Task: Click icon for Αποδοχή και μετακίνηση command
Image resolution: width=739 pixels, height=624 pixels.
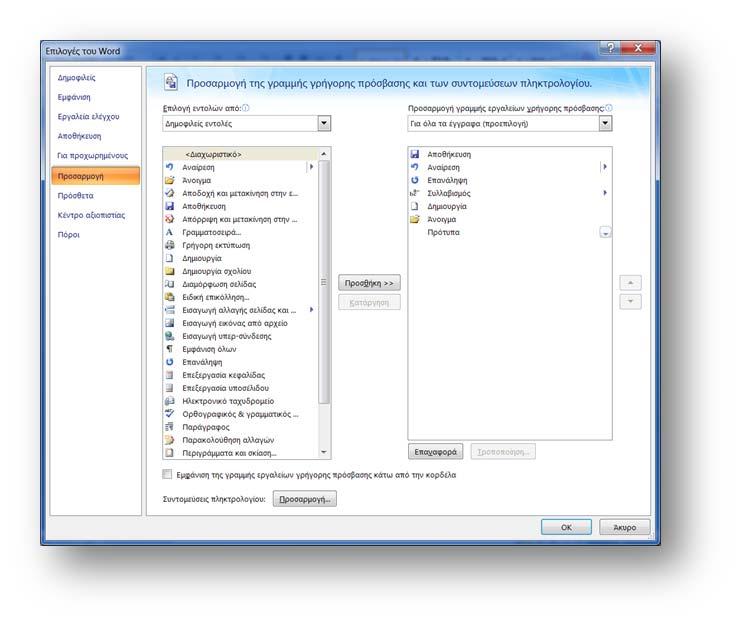Action: pos(170,193)
